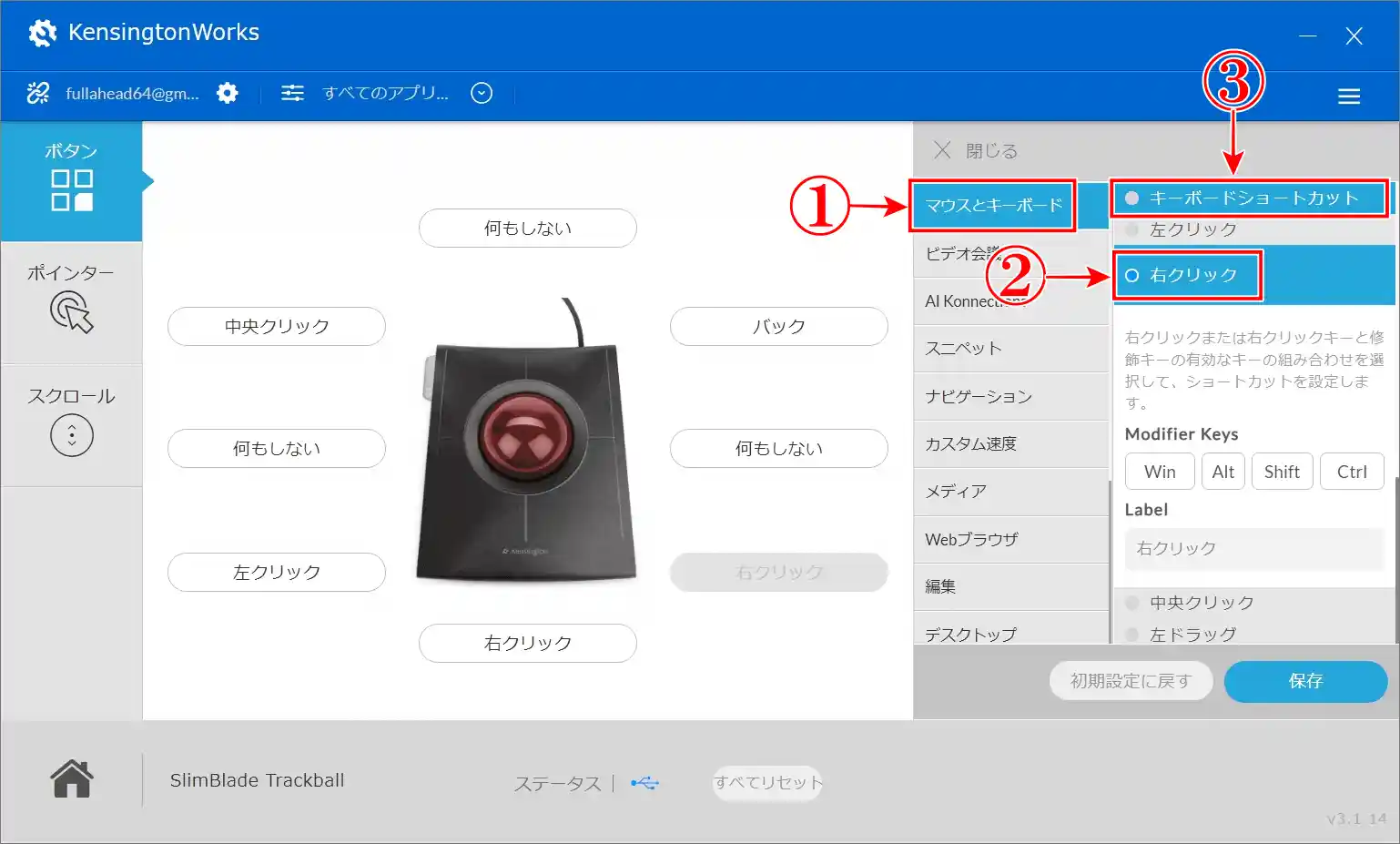The image size is (1400, 844).
Task: Click the application filter sliders icon
Action: [292, 93]
